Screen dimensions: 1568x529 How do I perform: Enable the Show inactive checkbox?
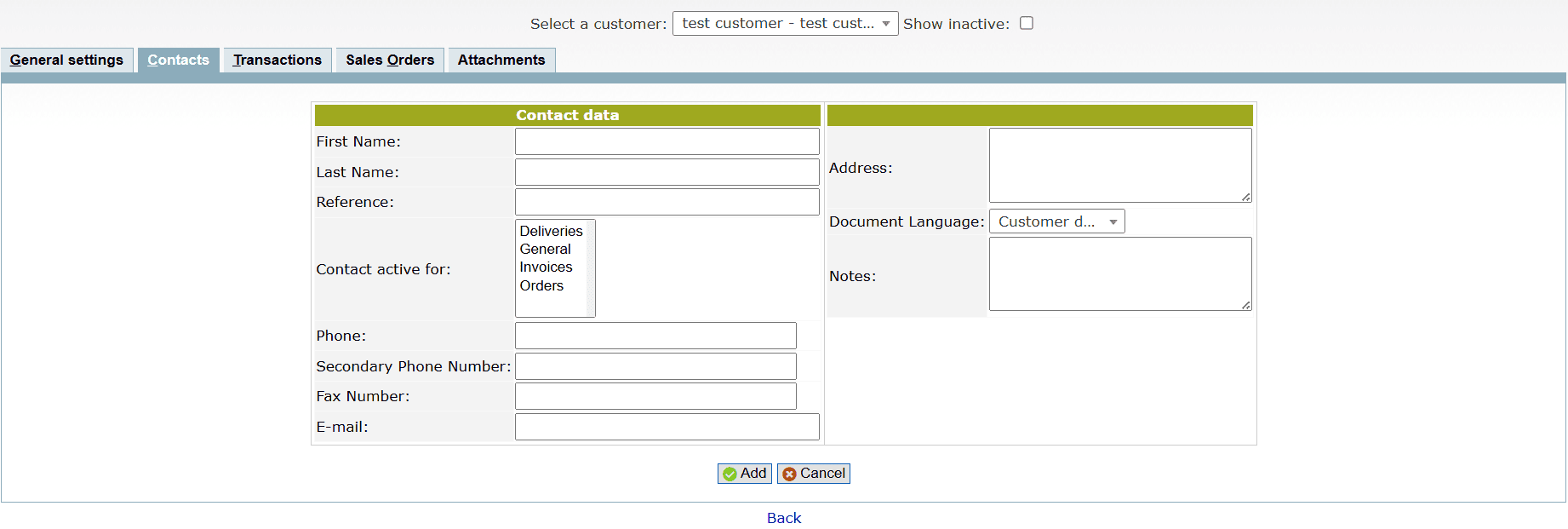pos(1027,23)
